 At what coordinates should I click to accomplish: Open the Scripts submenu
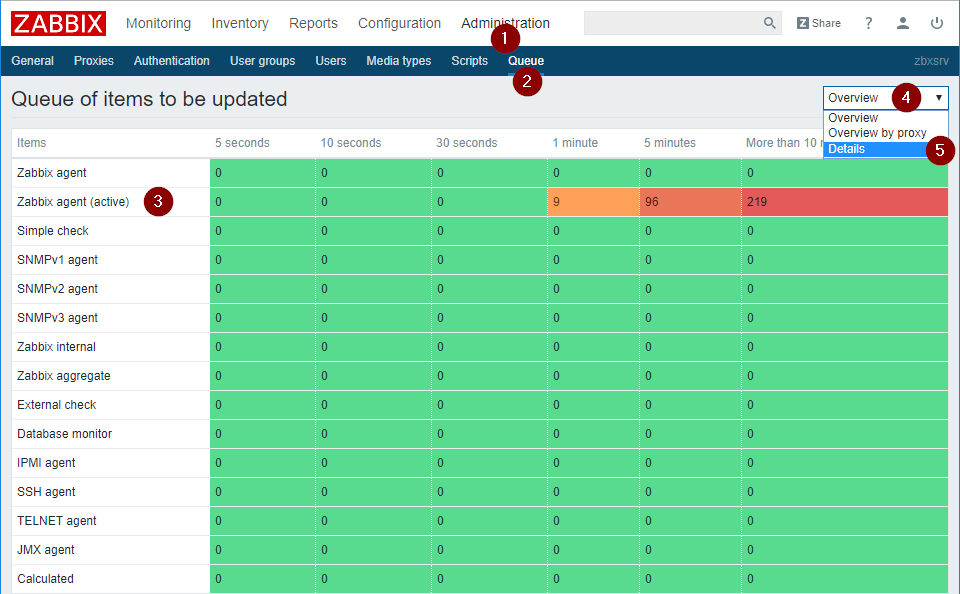[x=470, y=61]
